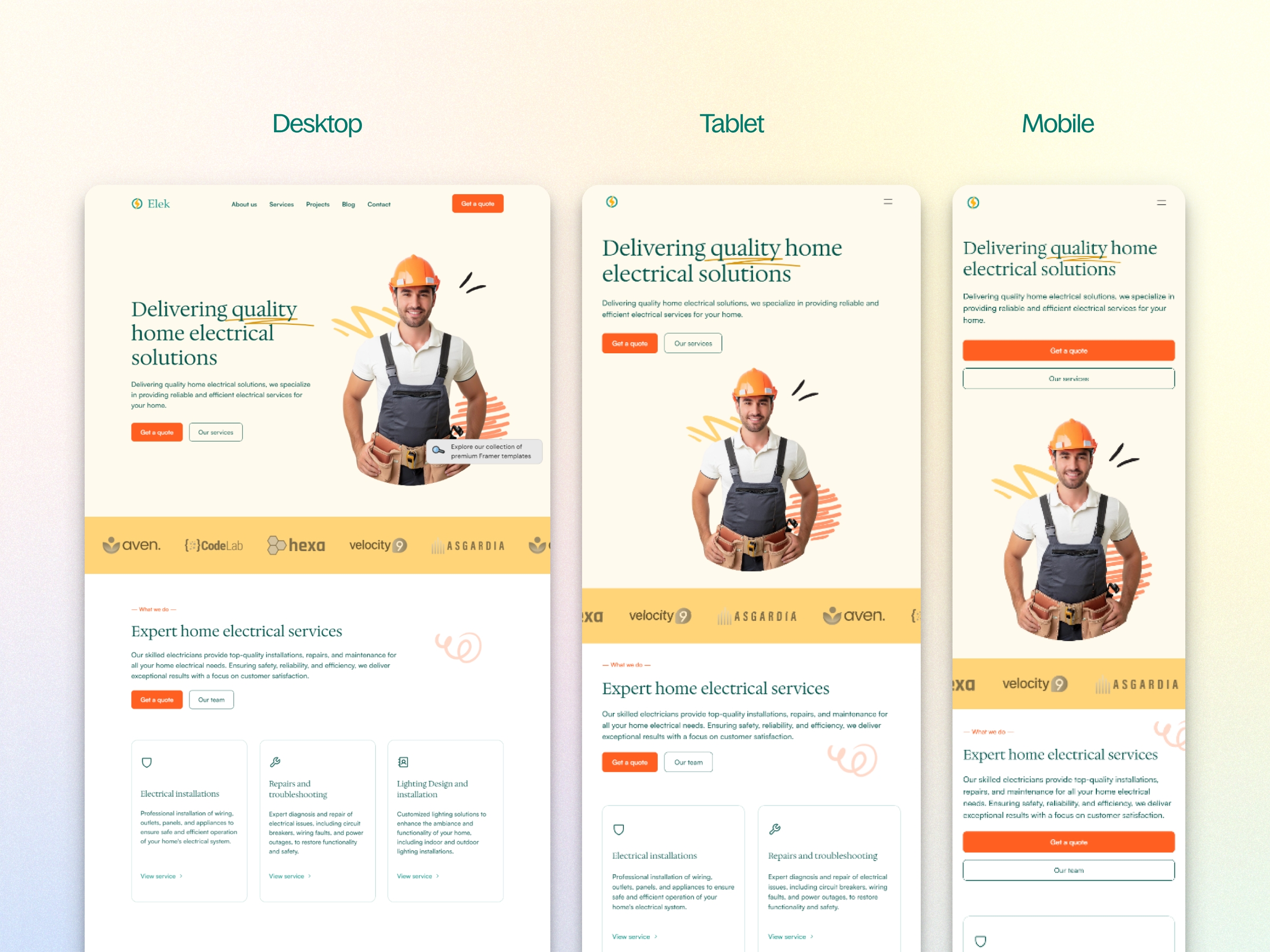Click the shield/electrical installations icon
This screenshot has width=1270, height=952.
146,762
